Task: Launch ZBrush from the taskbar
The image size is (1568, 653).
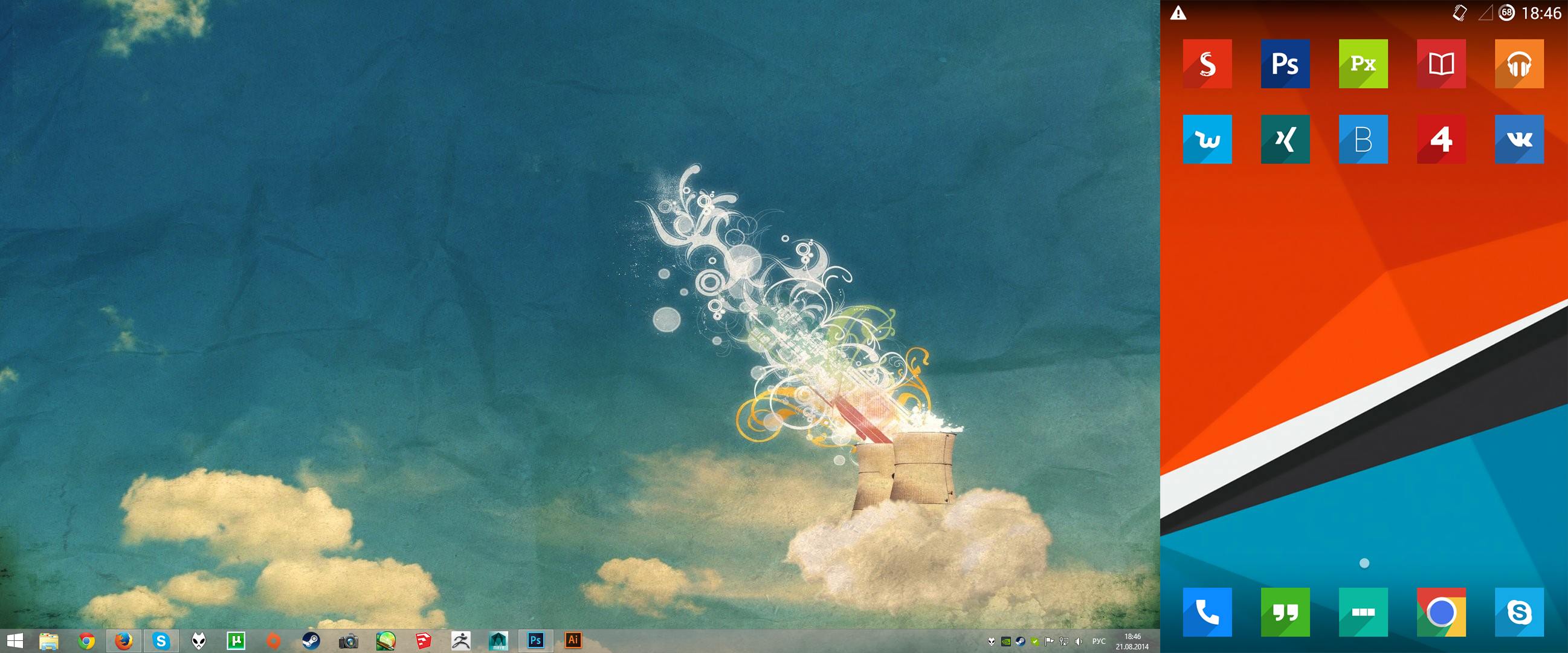Action: 461,640
